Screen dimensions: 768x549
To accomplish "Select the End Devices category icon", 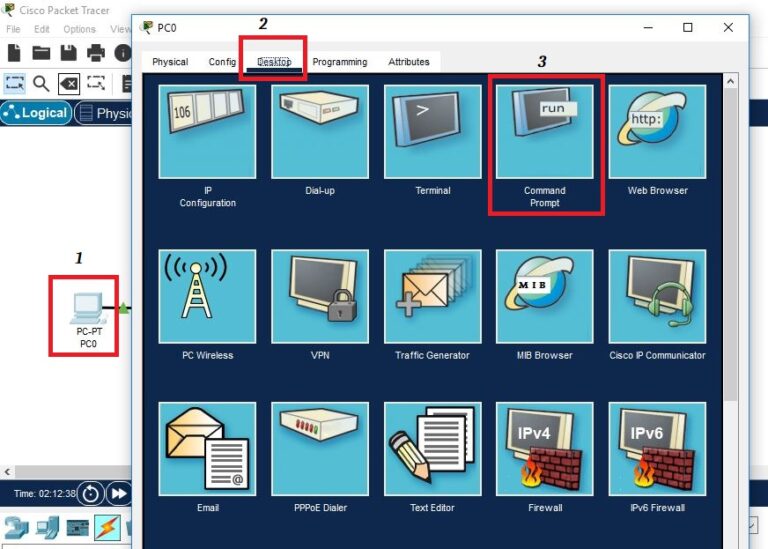I will tap(47, 528).
